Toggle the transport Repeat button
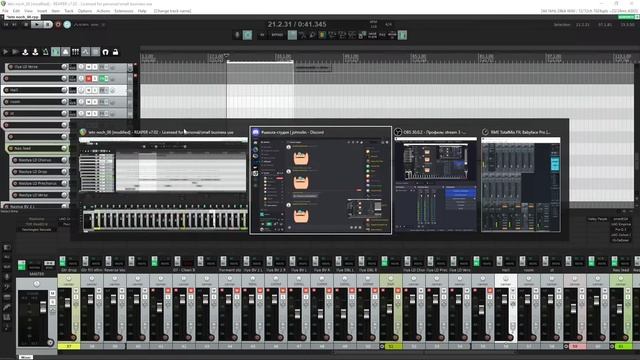 pos(67,24)
